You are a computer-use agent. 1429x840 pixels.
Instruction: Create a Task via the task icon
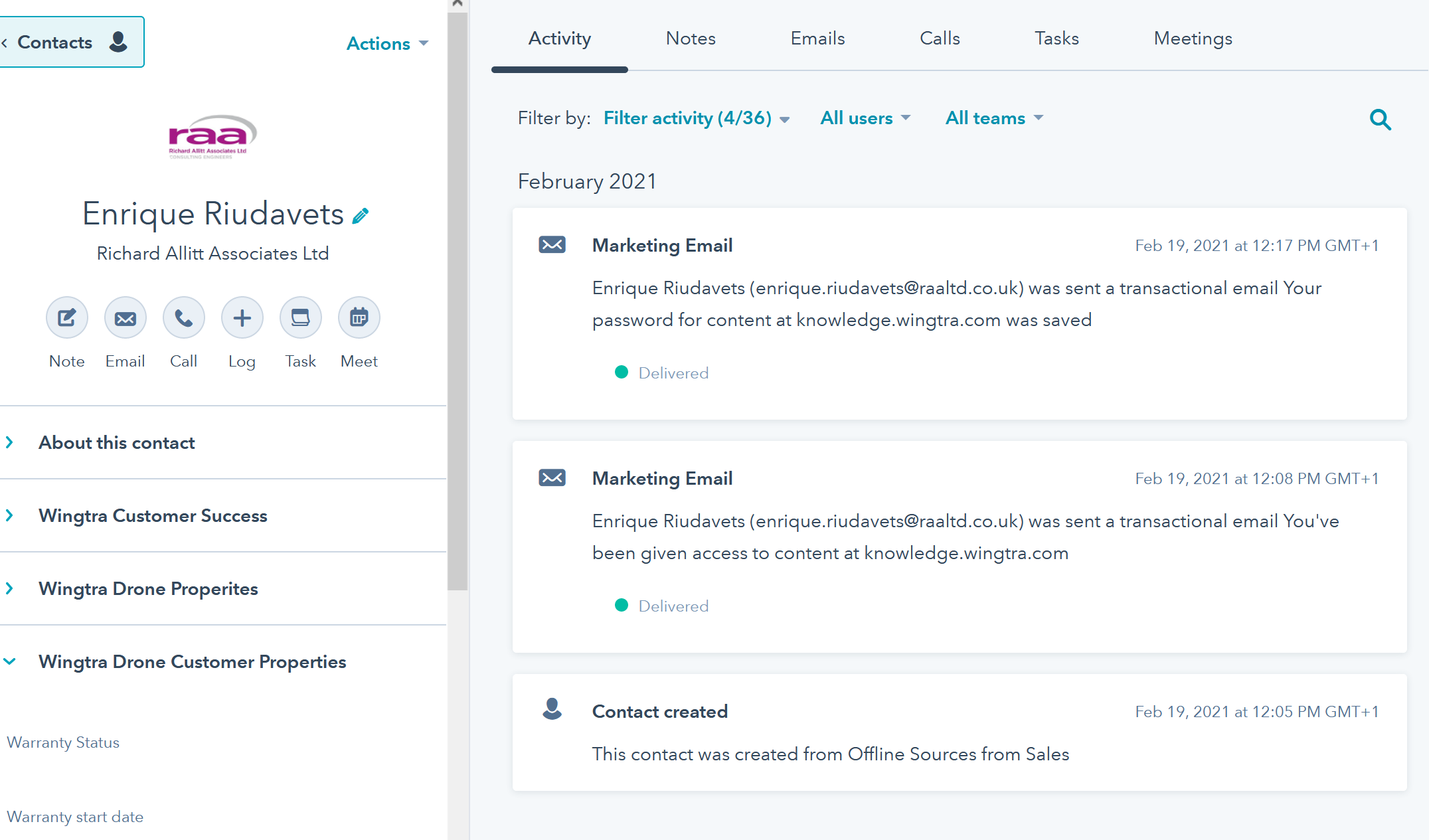(300, 318)
